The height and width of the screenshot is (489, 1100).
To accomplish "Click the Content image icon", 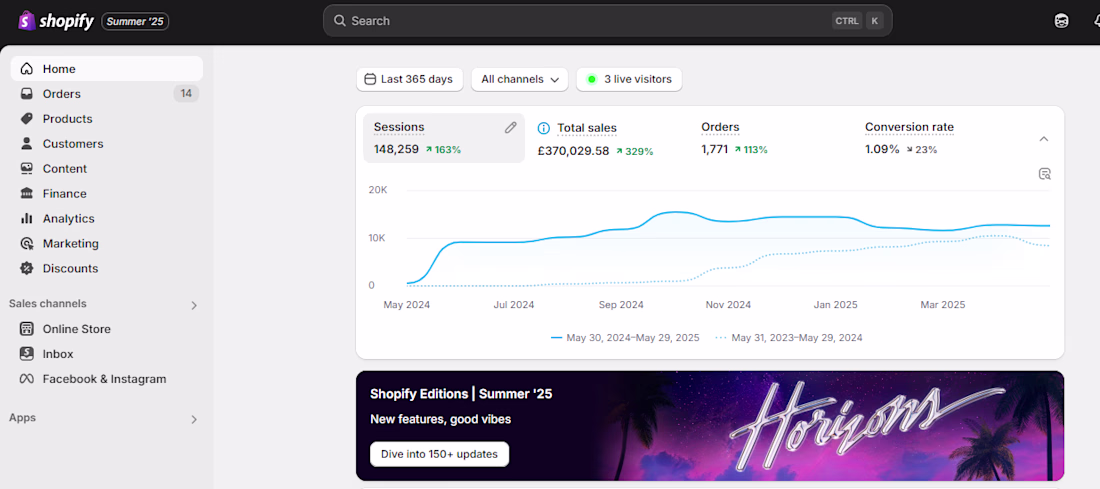I will (27, 168).
